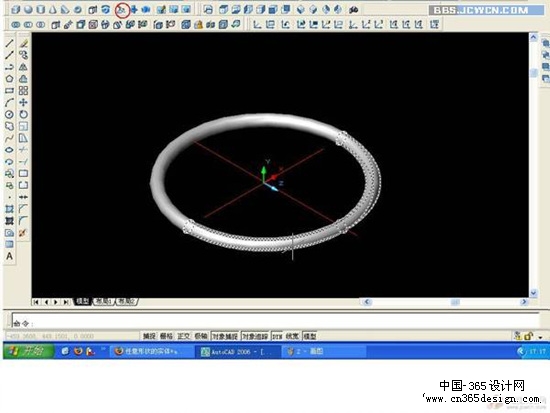Toggle 栅格 grid display in status bar
Image resolution: width=550 pixels, height=413 pixels.
[166, 336]
